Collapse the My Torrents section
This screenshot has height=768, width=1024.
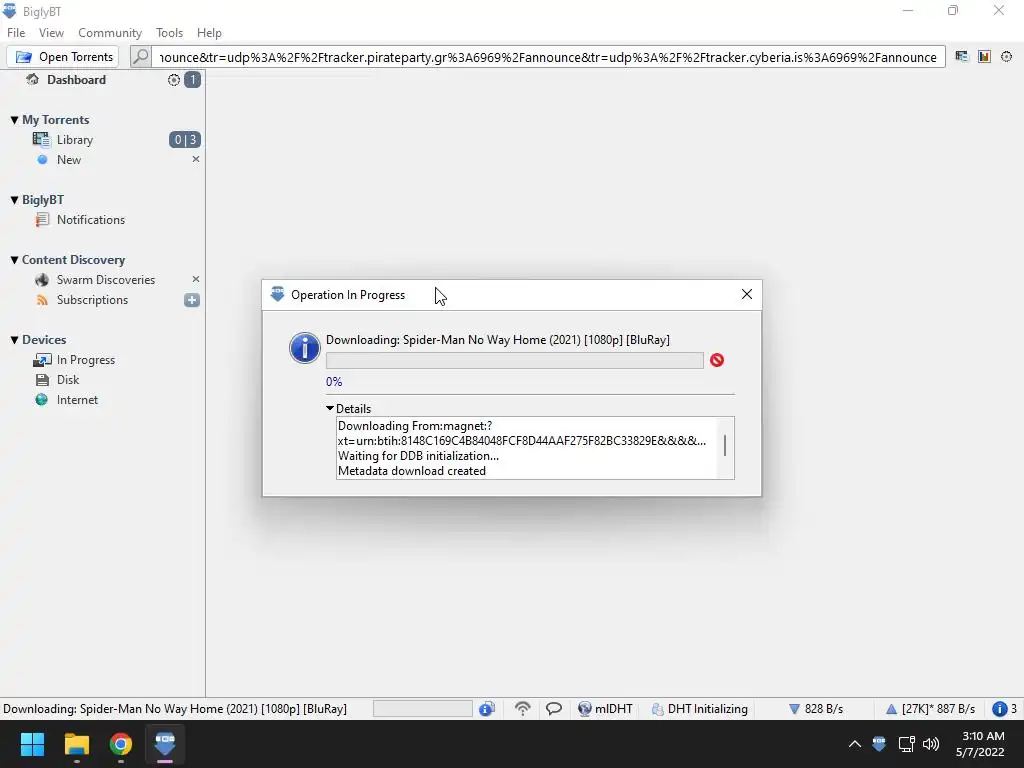(x=14, y=120)
